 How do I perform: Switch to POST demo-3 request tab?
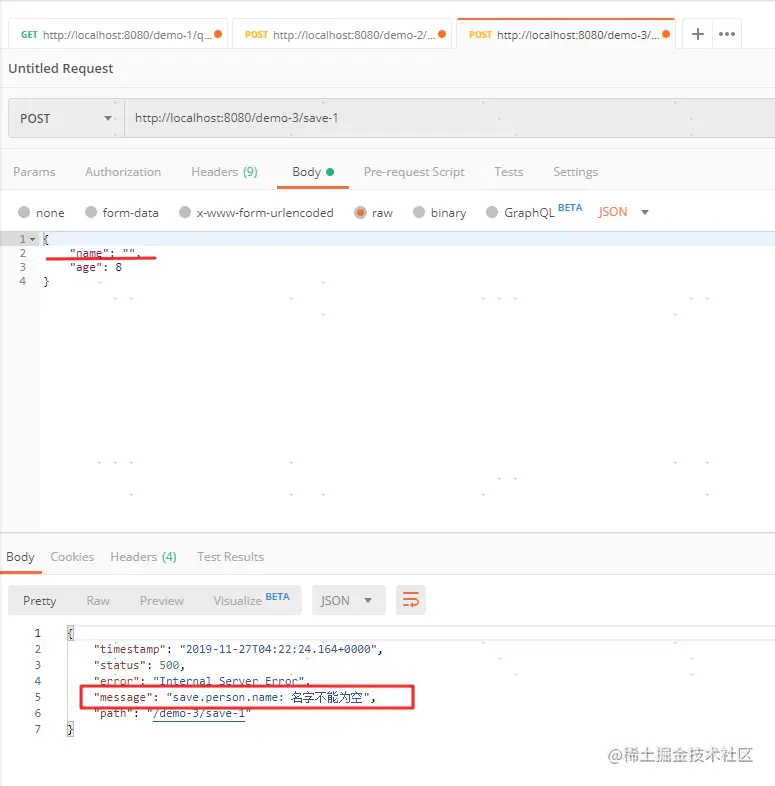click(566, 34)
